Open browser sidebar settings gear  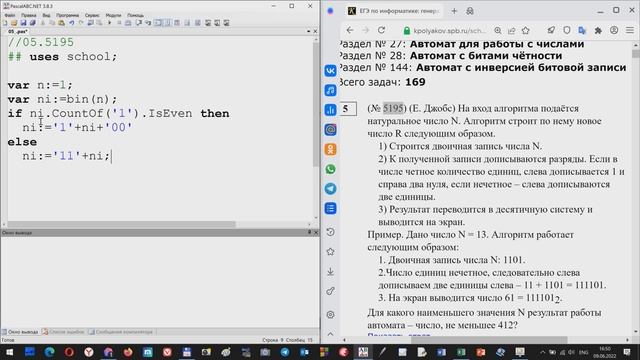pos(330,314)
